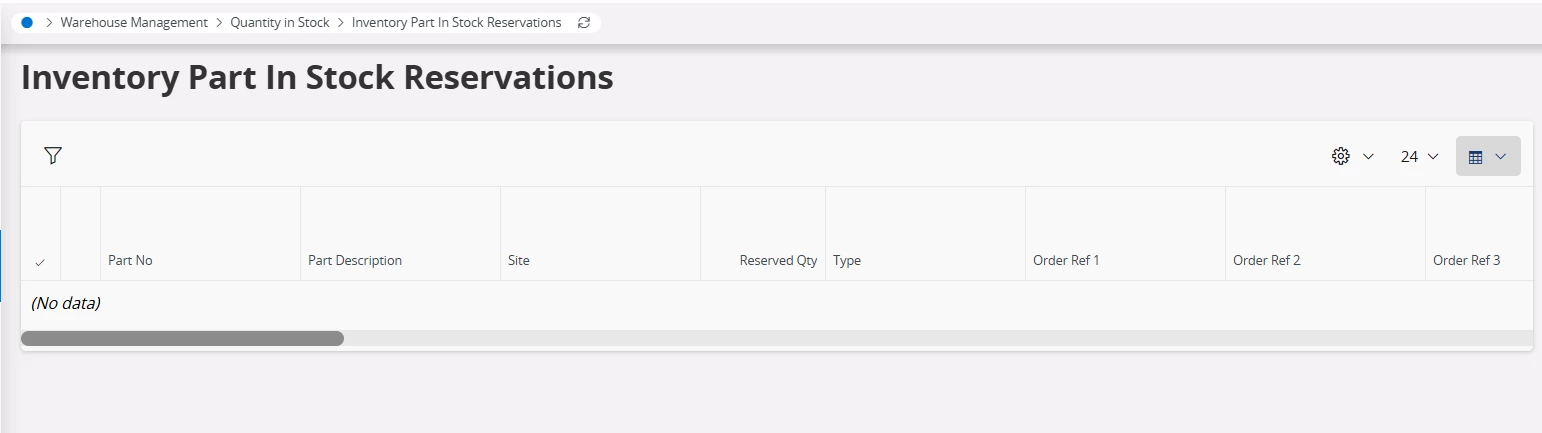Expand the dropdown arrow beside the gear
Screen dimensions: 1542x433
coord(1369,156)
